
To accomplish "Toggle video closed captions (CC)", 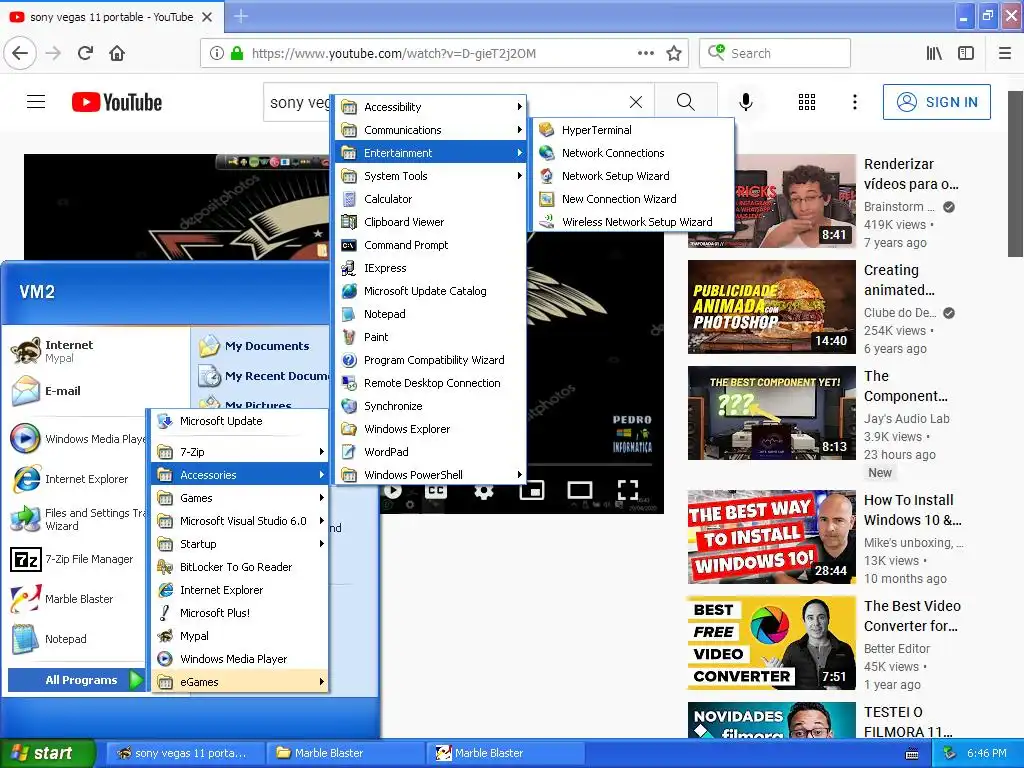I will [x=436, y=490].
